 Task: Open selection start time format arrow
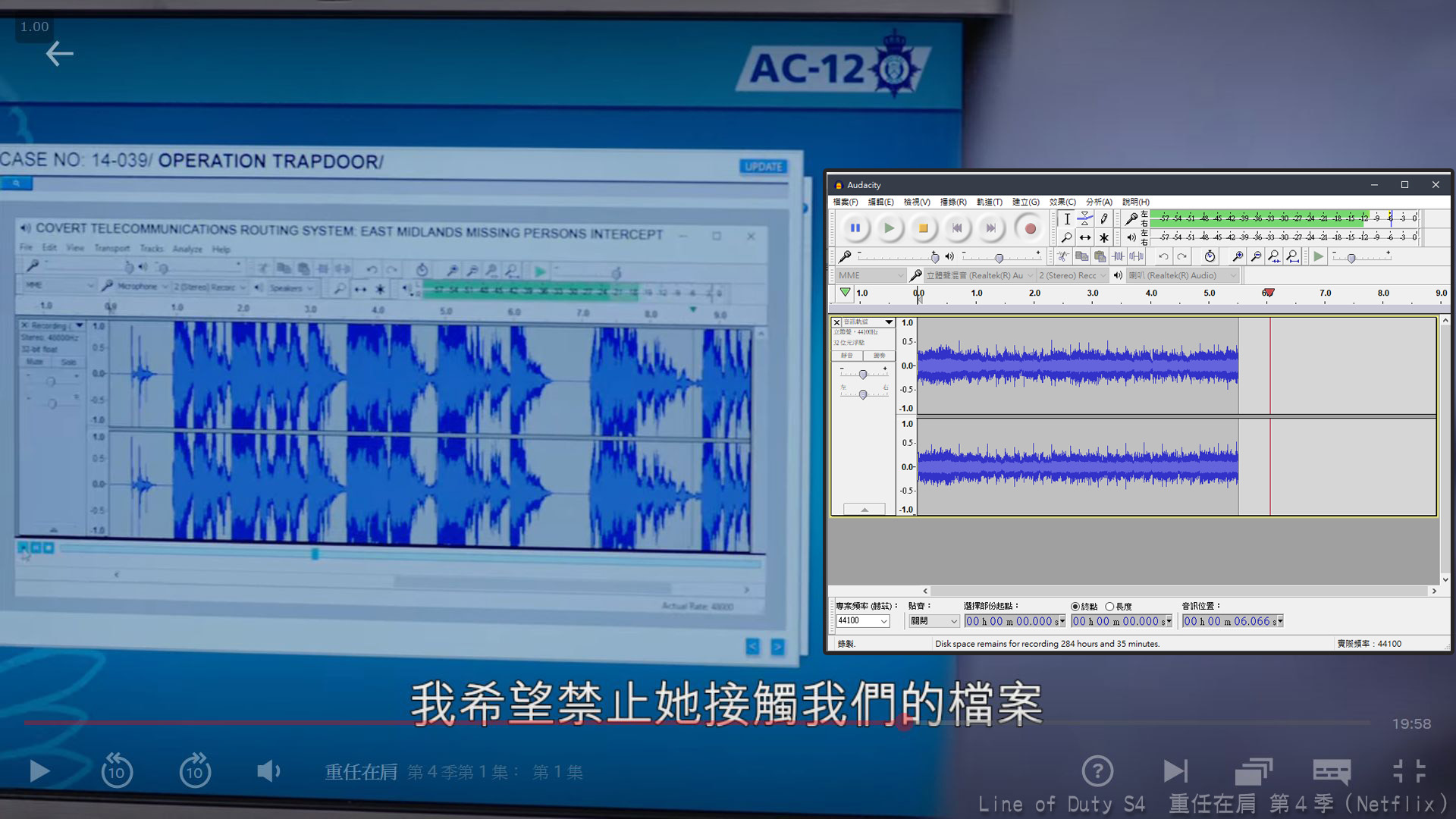point(1062,621)
